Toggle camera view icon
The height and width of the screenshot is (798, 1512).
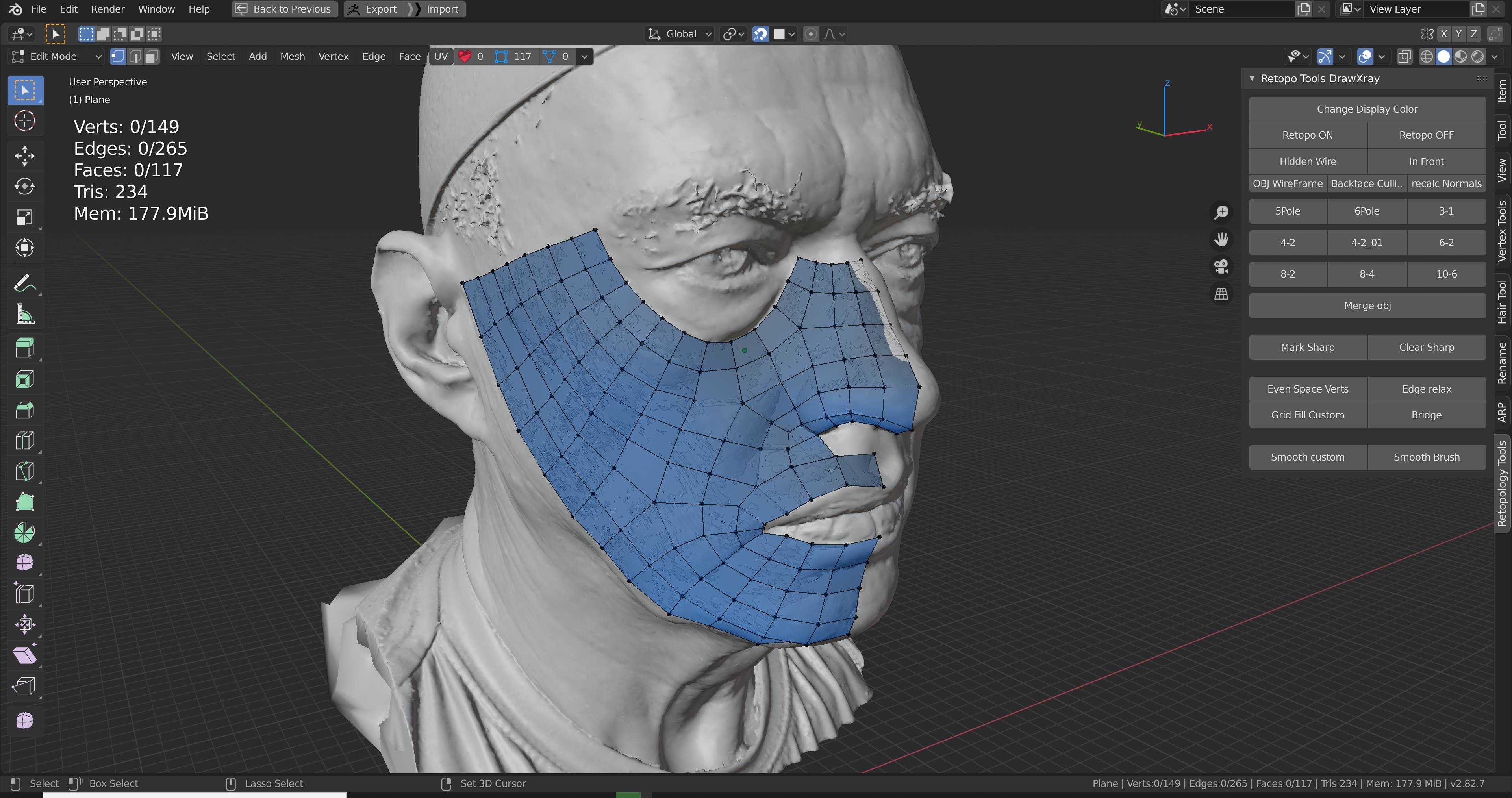pos(1221,267)
